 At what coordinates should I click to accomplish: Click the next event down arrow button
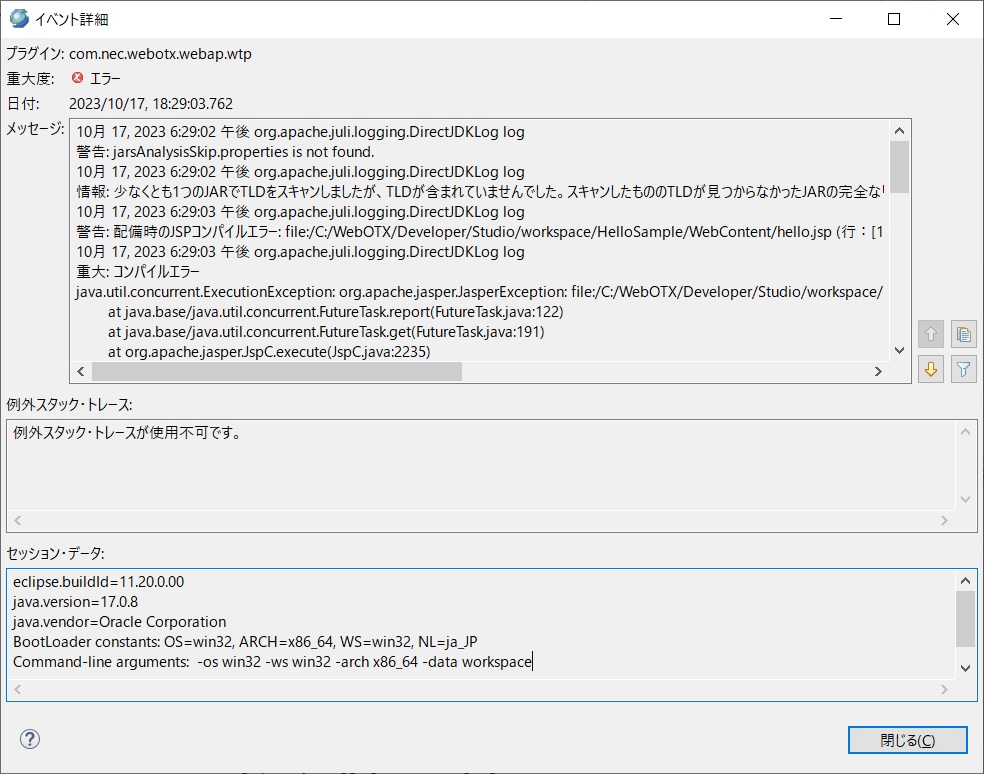[x=931, y=369]
